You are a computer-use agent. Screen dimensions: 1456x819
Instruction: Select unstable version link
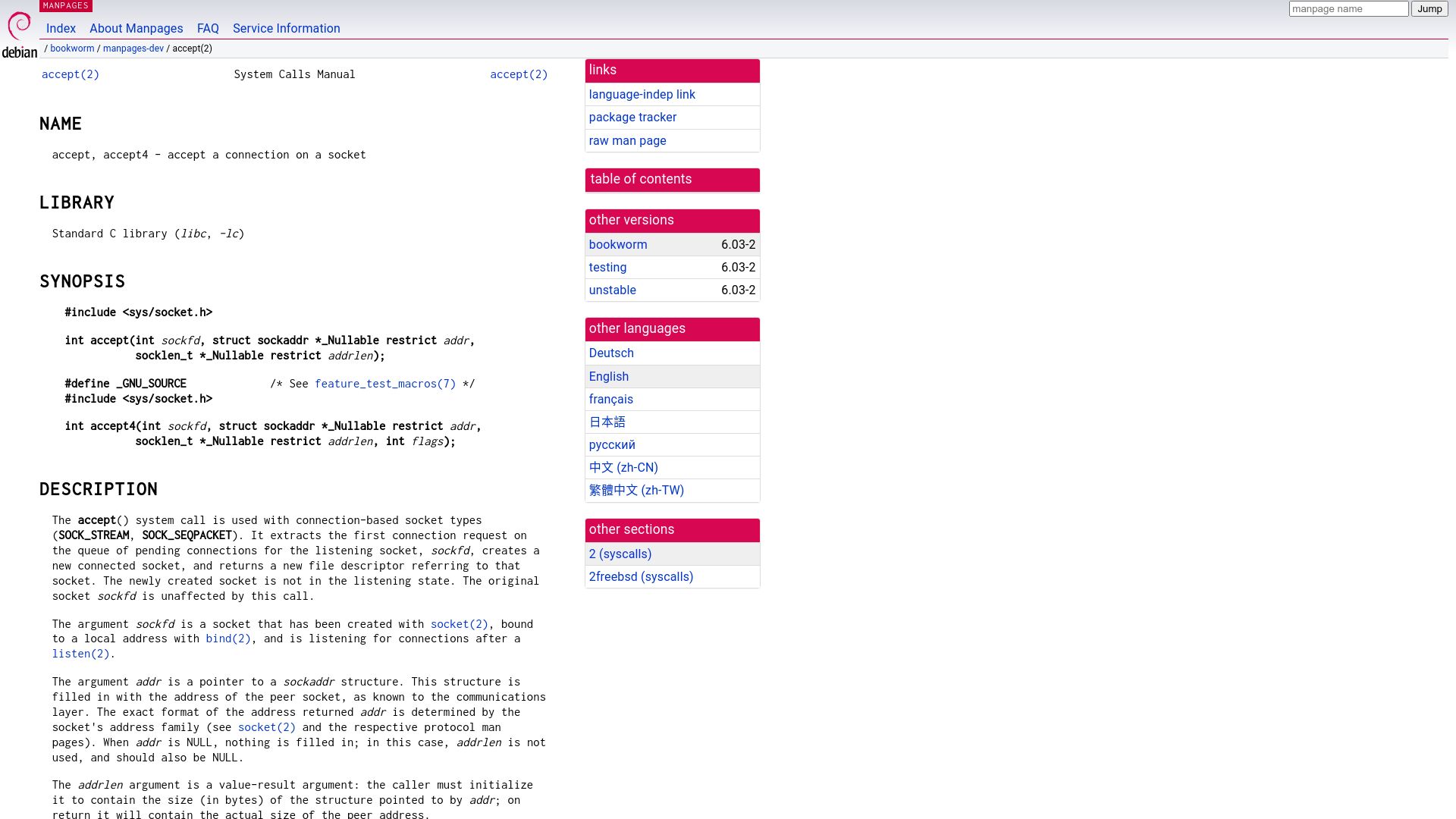point(613,290)
